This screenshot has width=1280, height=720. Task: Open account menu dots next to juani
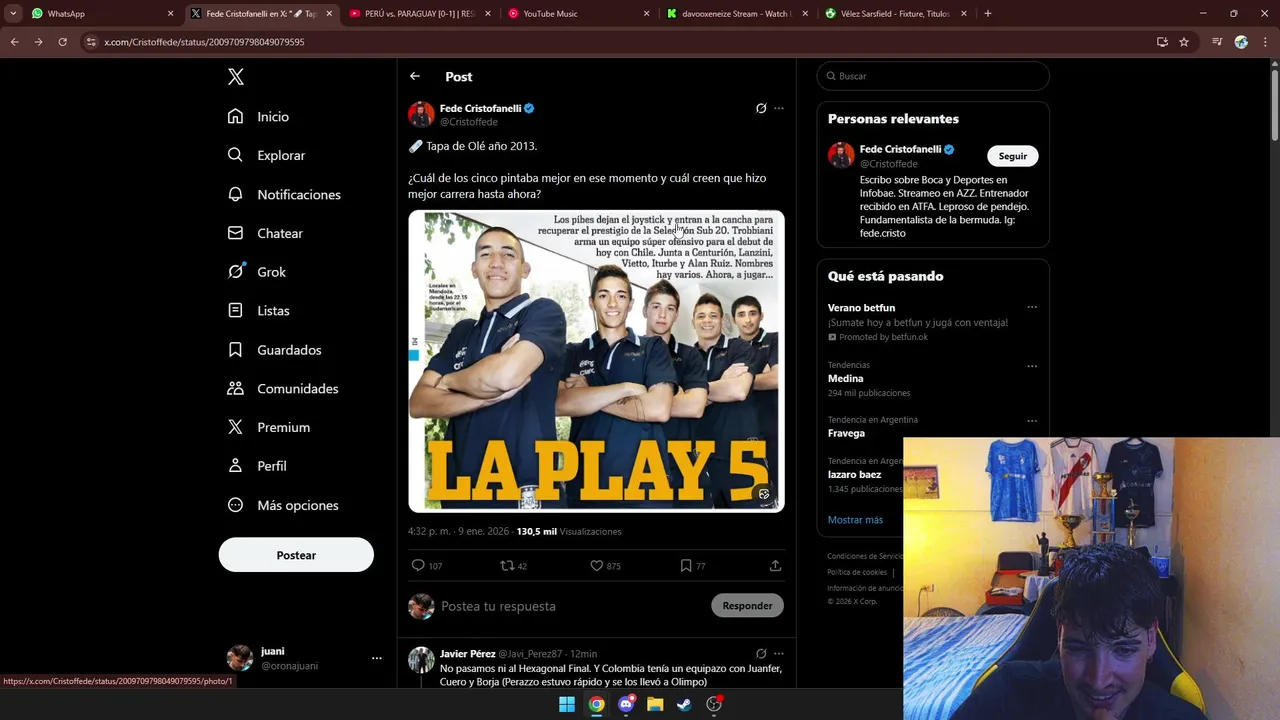pos(377,658)
